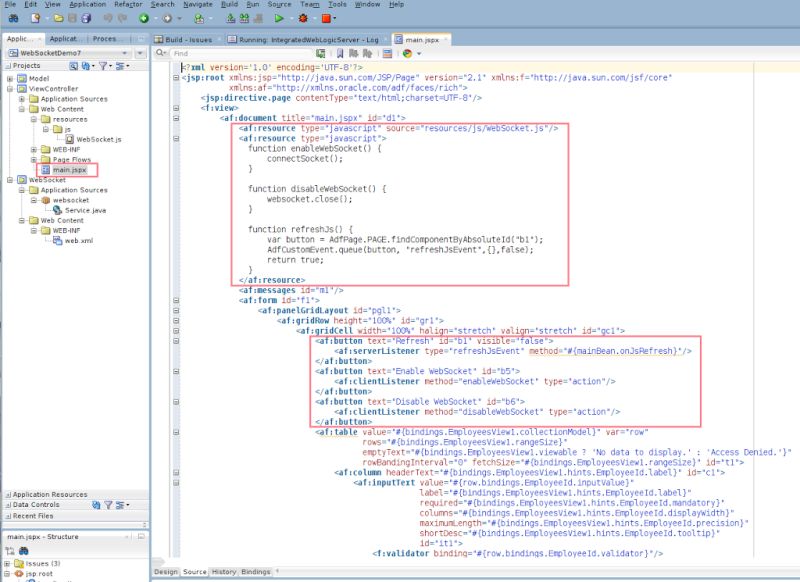800x582 pixels.
Task: Start debugging with the bug icon
Action: click(x=303, y=18)
